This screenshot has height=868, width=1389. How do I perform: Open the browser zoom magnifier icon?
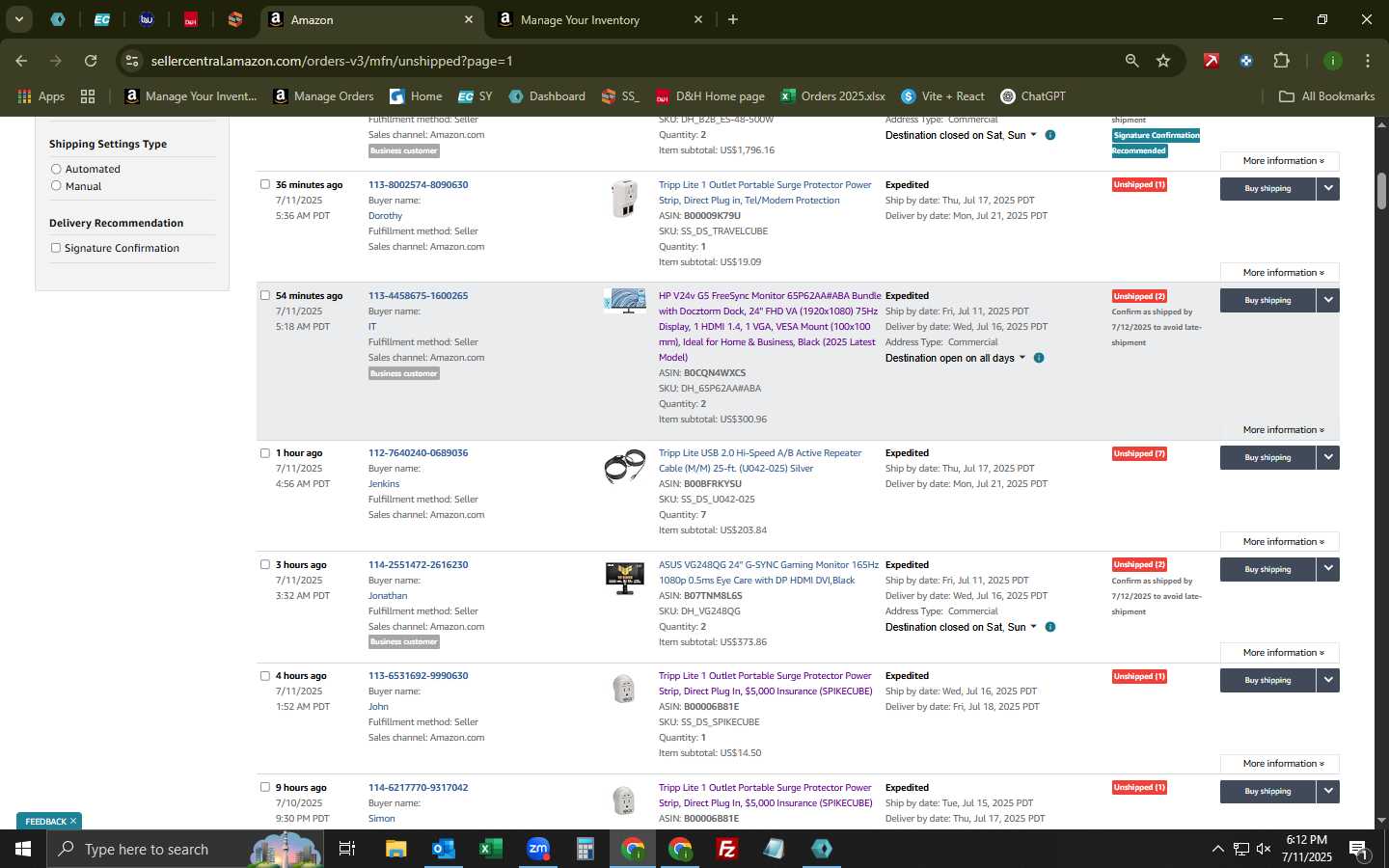point(1132,61)
